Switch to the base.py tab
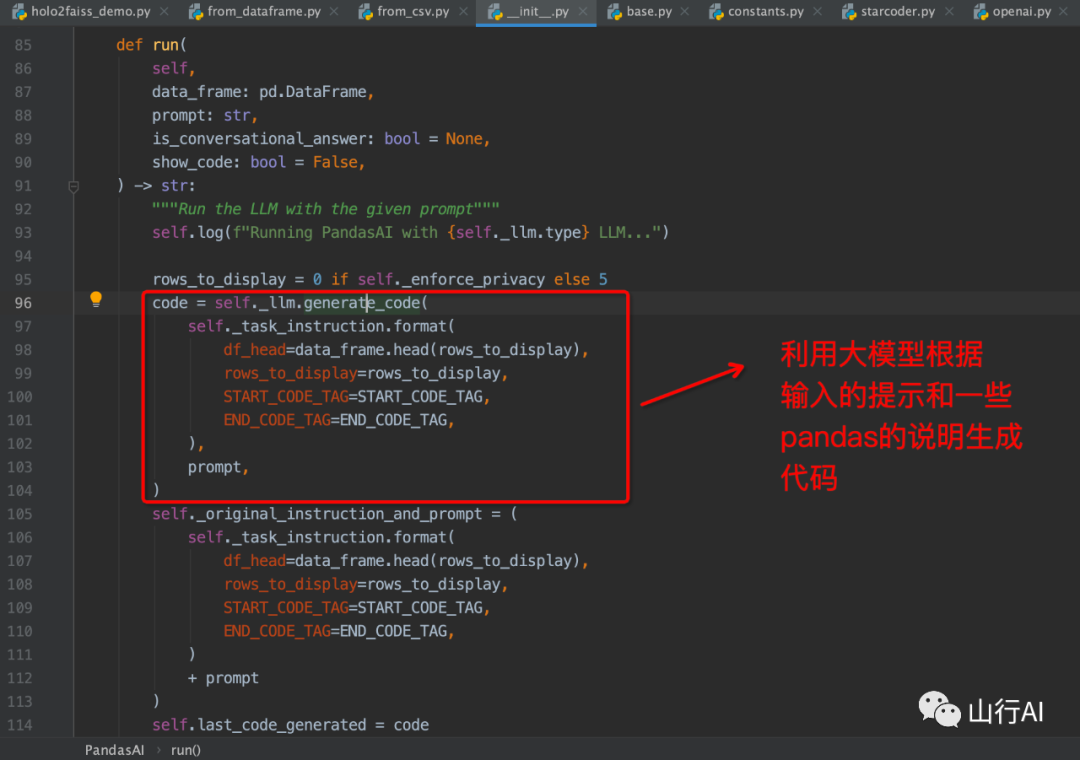Image resolution: width=1080 pixels, height=760 pixels. (x=649, y=12)
